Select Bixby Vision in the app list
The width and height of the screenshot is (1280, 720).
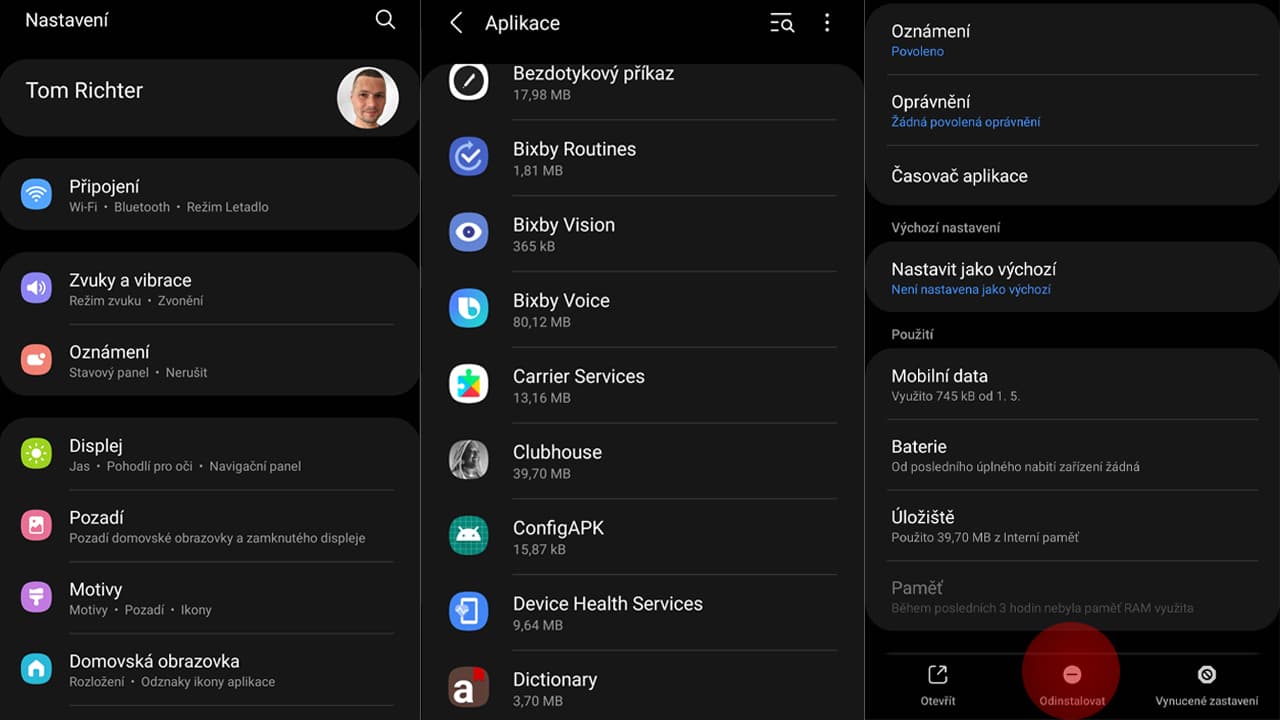point(642,234)
